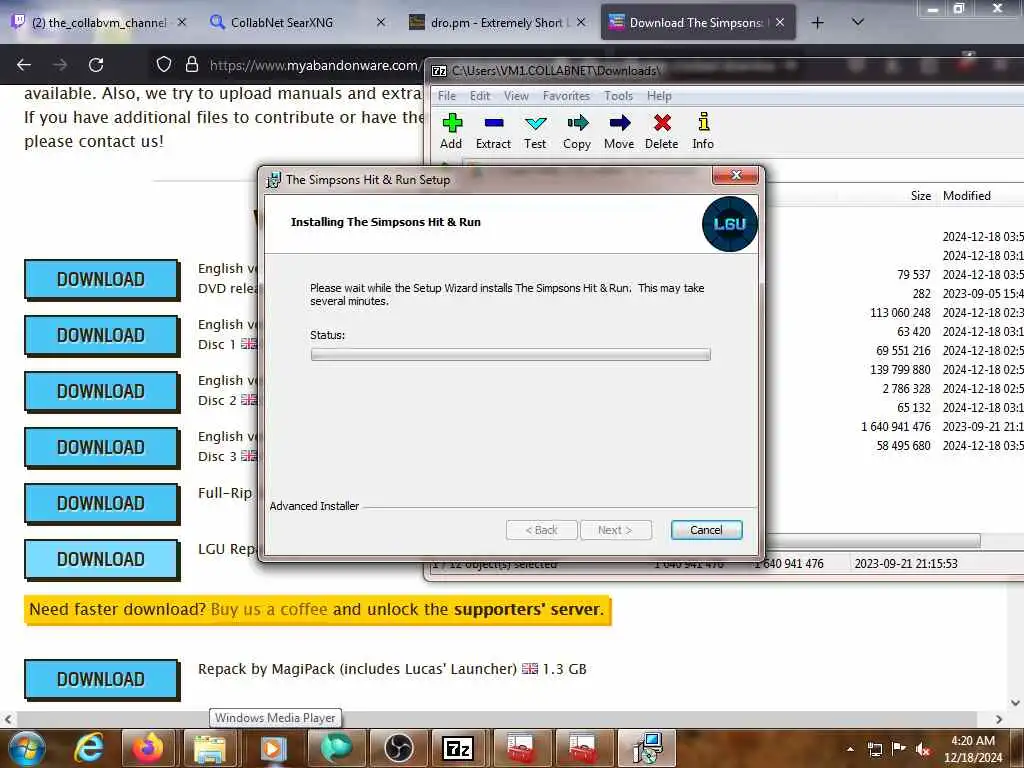Select the file sized 113 060 248
The height and width of the screenshot is (768, 1024).
[x=900, y=313]
